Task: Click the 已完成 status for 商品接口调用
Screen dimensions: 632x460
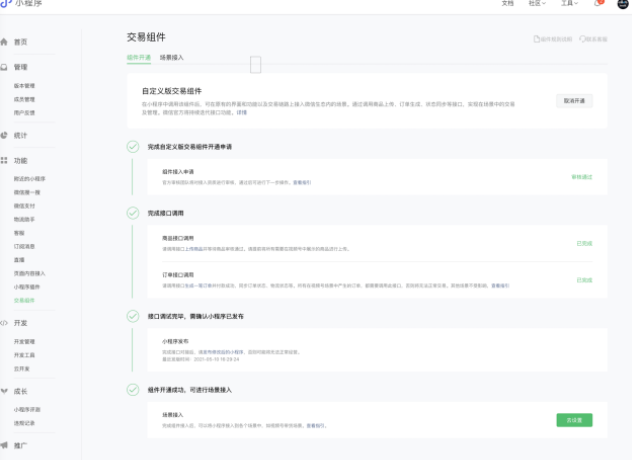Action: (x=584, y=244)
